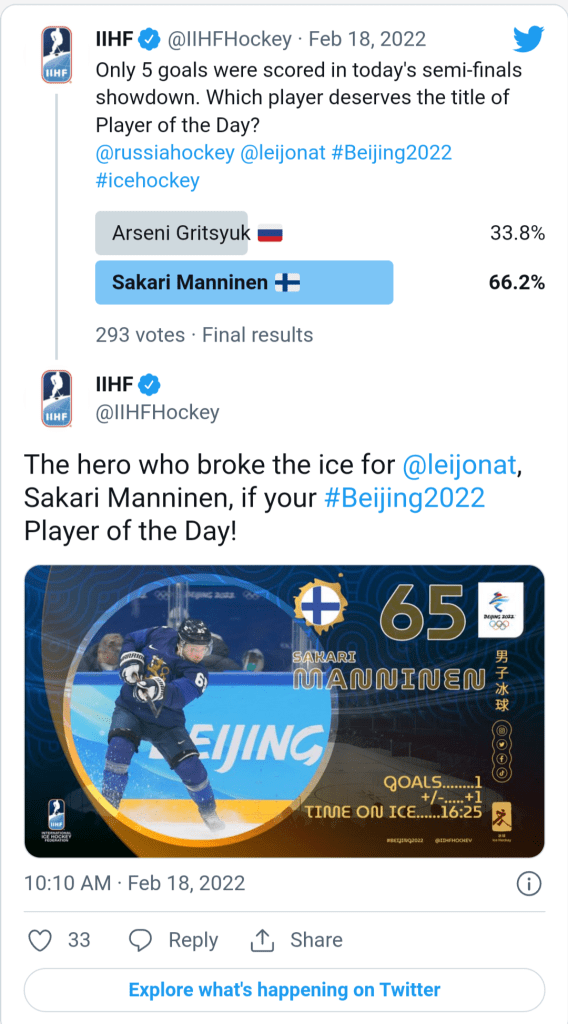Like the tweet with heart icon

pos(40,940)
